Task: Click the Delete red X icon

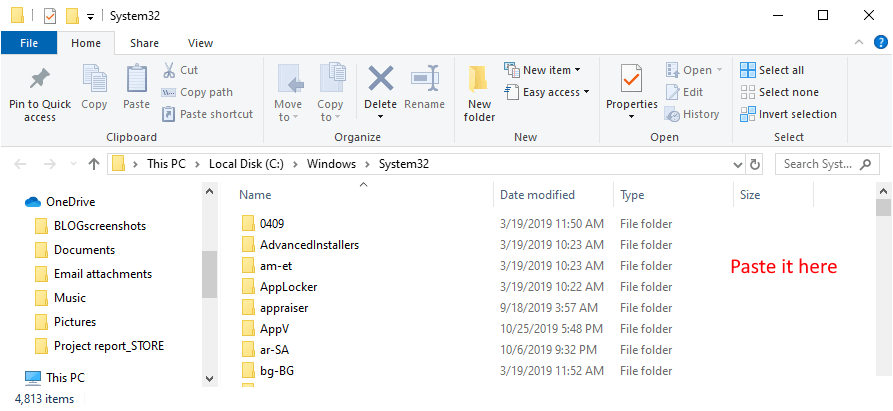Action: pos(380,79)
